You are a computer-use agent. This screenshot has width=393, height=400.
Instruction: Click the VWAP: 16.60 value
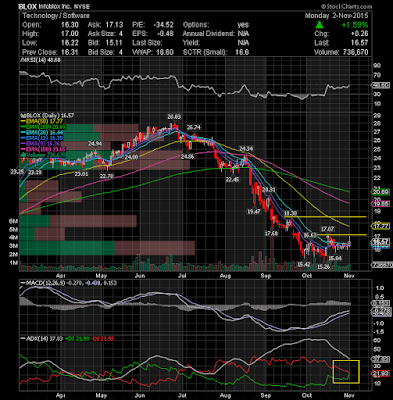tap(165, 52)
